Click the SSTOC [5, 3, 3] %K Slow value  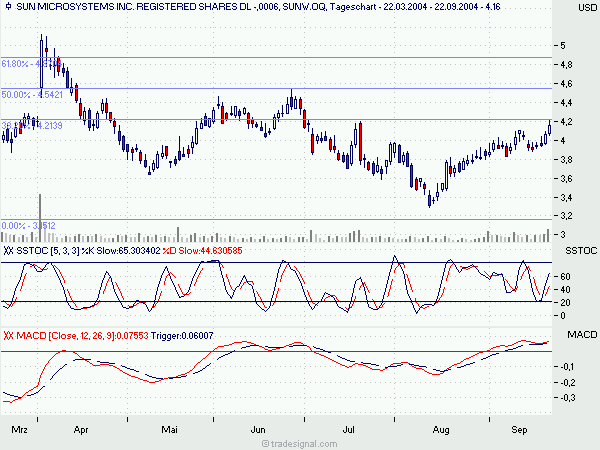[88, 251]
